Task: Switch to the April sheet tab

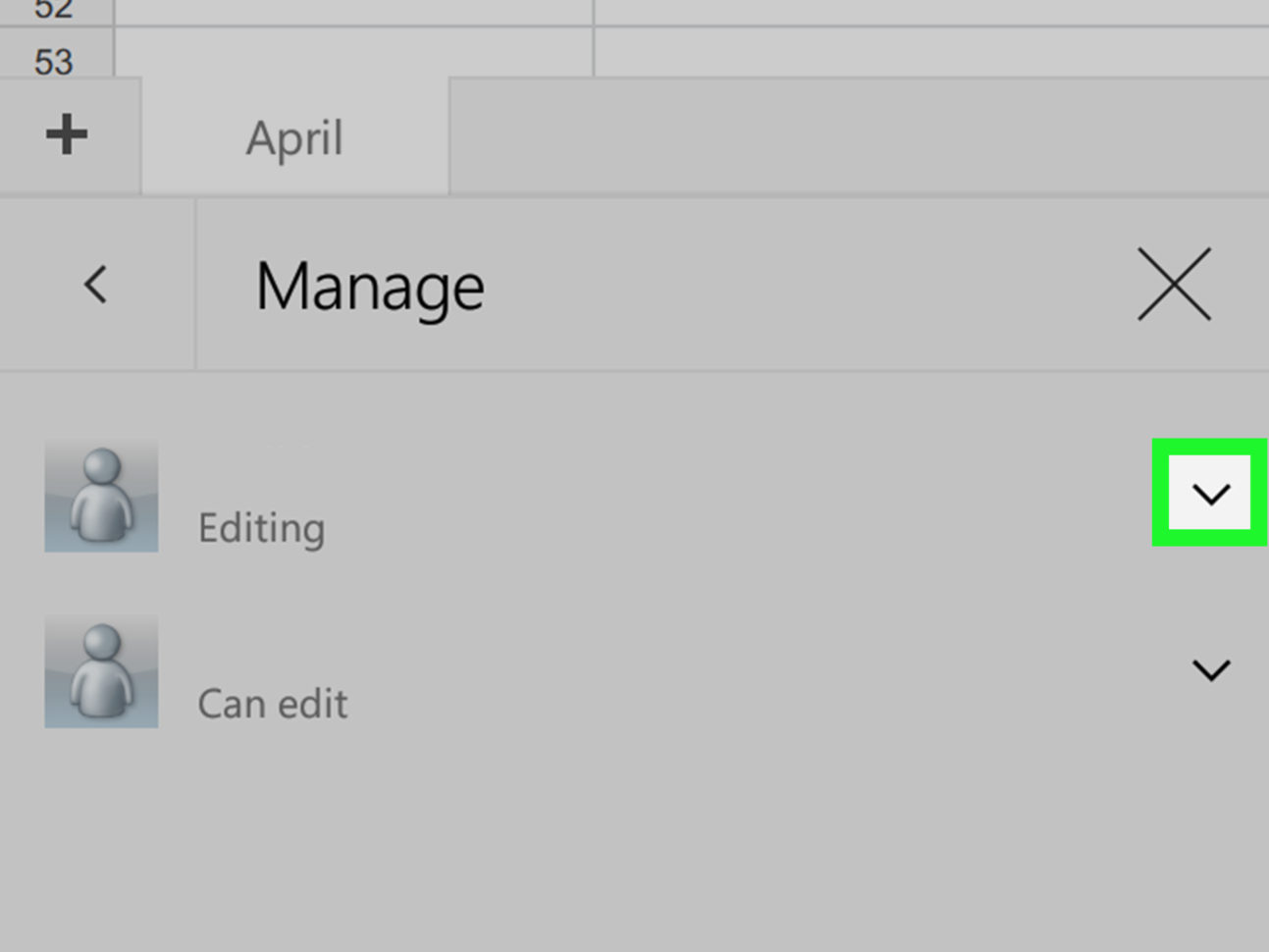Action: coord(293,137)
